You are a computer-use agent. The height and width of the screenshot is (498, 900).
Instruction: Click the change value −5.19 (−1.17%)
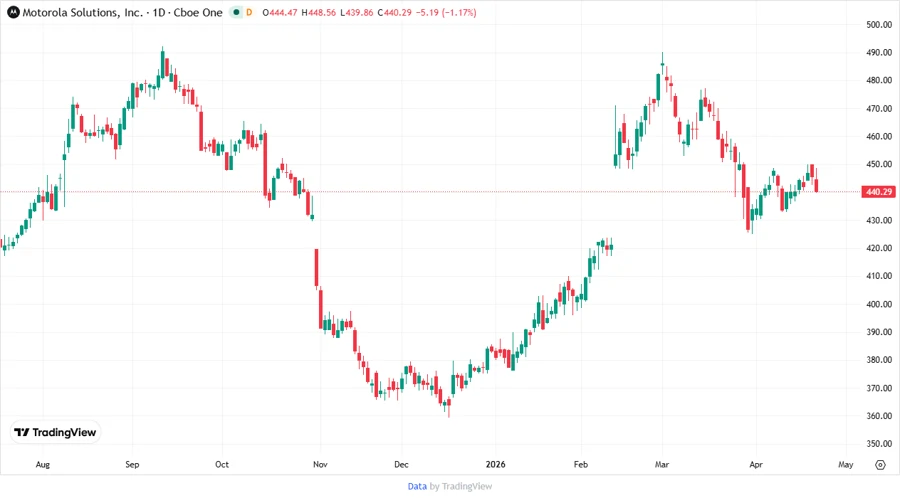(446, 13)
